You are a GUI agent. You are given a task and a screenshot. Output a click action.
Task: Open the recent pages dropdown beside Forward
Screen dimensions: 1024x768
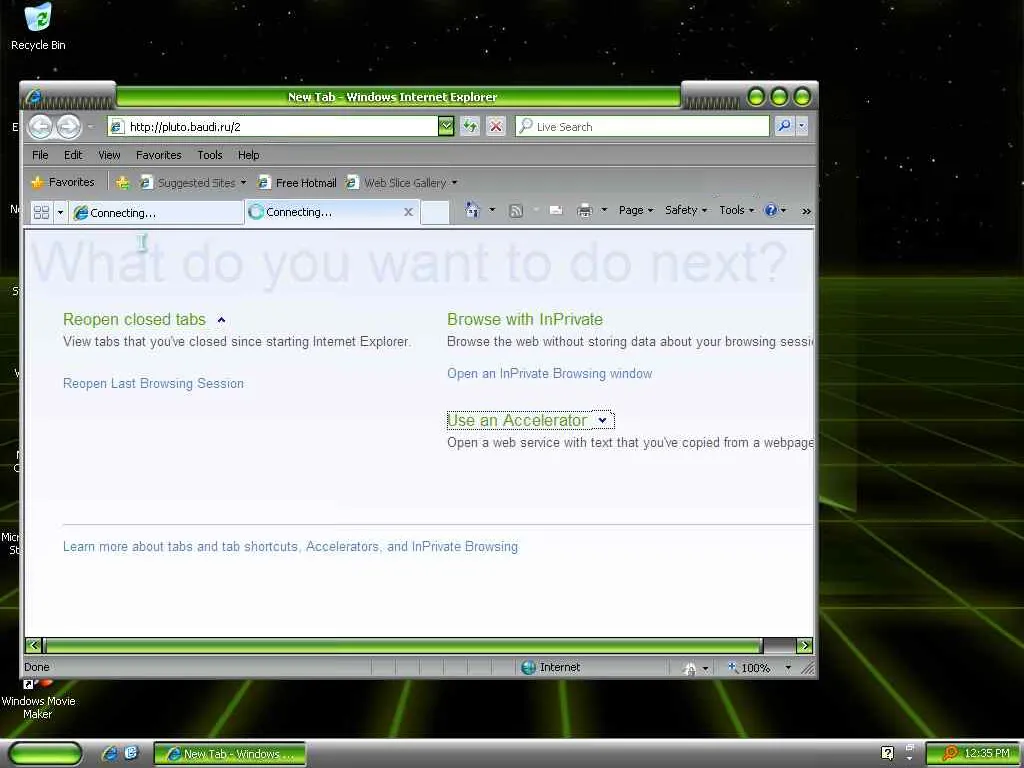click(91, 127)
